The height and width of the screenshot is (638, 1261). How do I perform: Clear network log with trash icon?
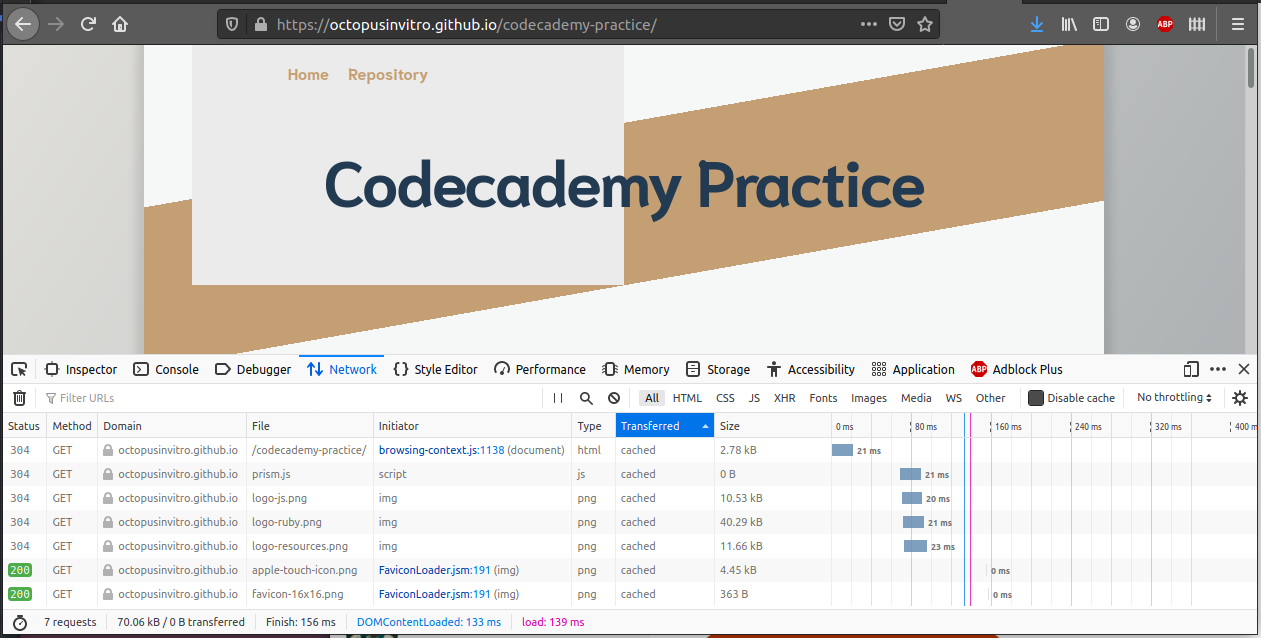pyautogui.click(x=19, y=398)
